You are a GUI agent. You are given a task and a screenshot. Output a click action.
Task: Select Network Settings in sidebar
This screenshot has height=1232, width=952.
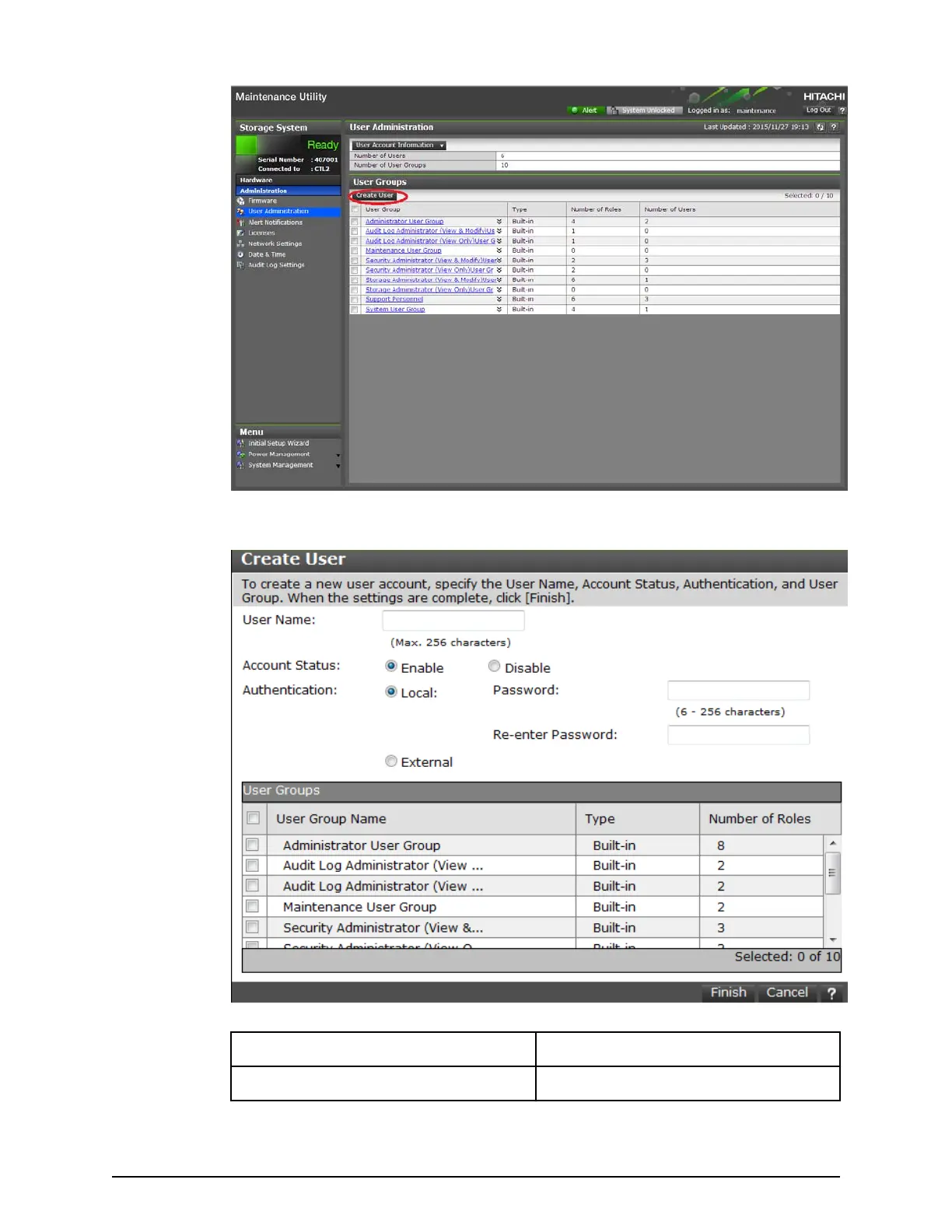pyautogui.click(x=275, y=243)
